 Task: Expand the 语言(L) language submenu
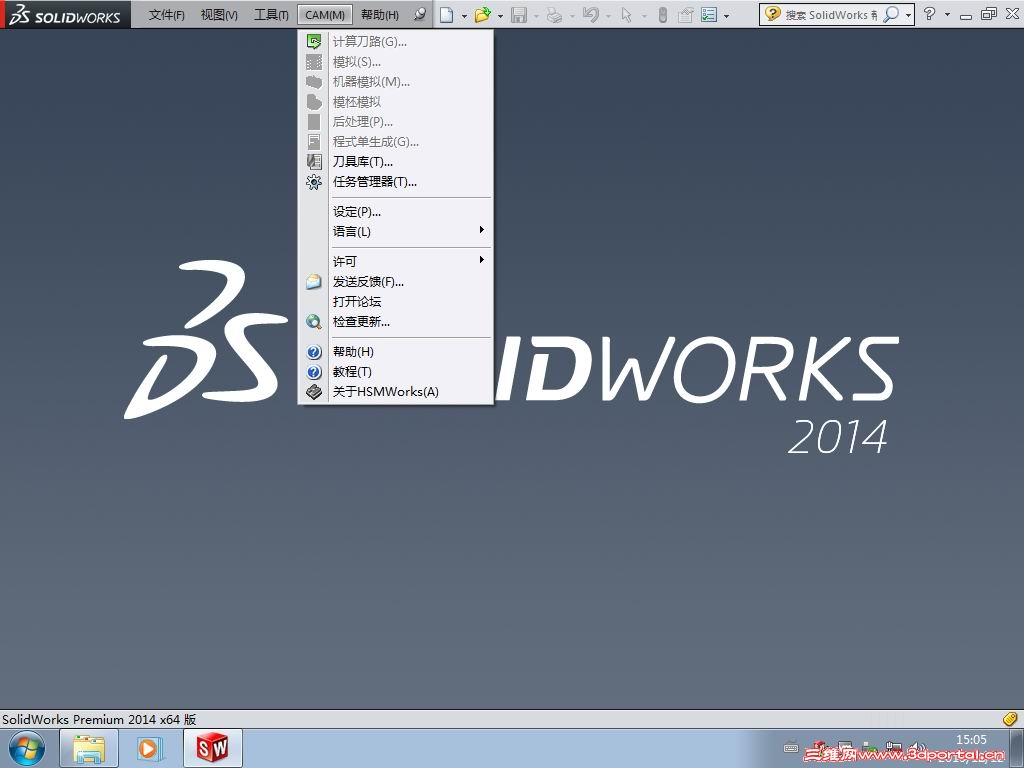point(481,230)
